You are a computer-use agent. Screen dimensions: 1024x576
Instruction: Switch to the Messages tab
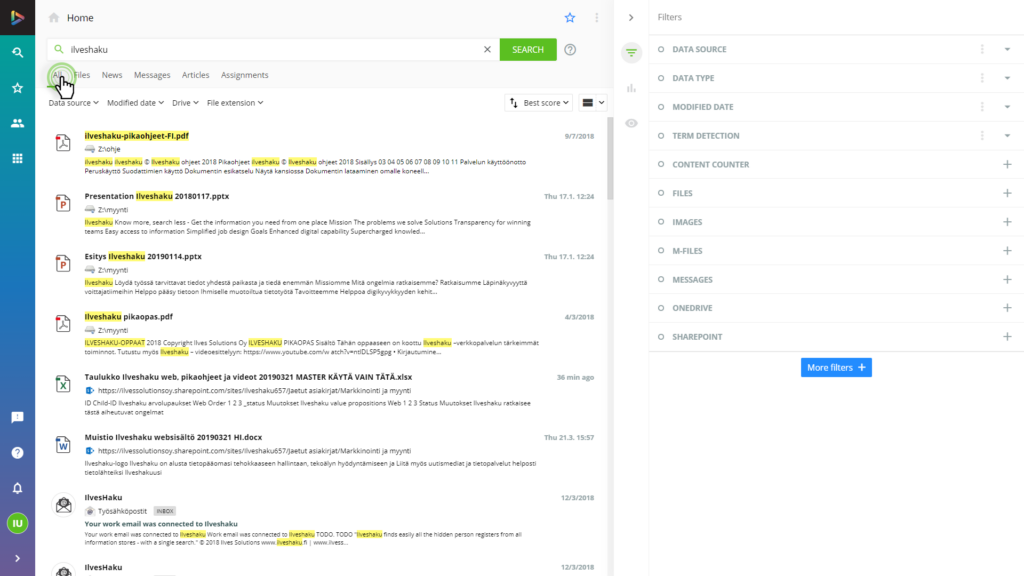[152, 75]
